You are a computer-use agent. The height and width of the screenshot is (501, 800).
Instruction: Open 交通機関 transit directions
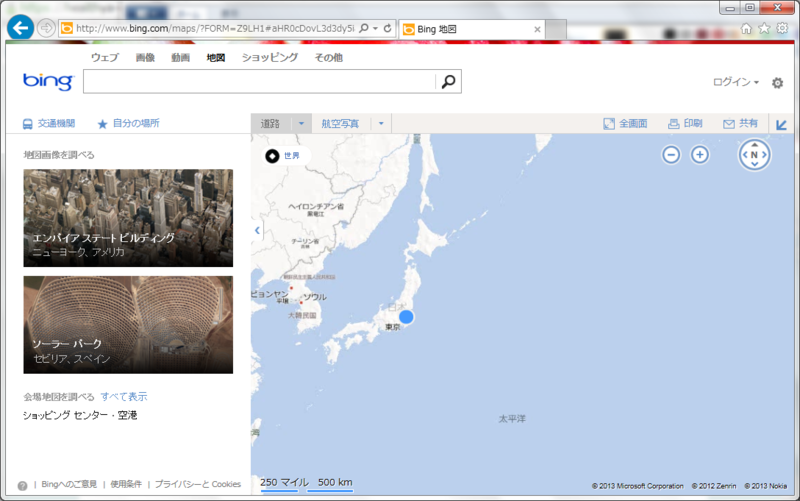(x=49, y=123)
